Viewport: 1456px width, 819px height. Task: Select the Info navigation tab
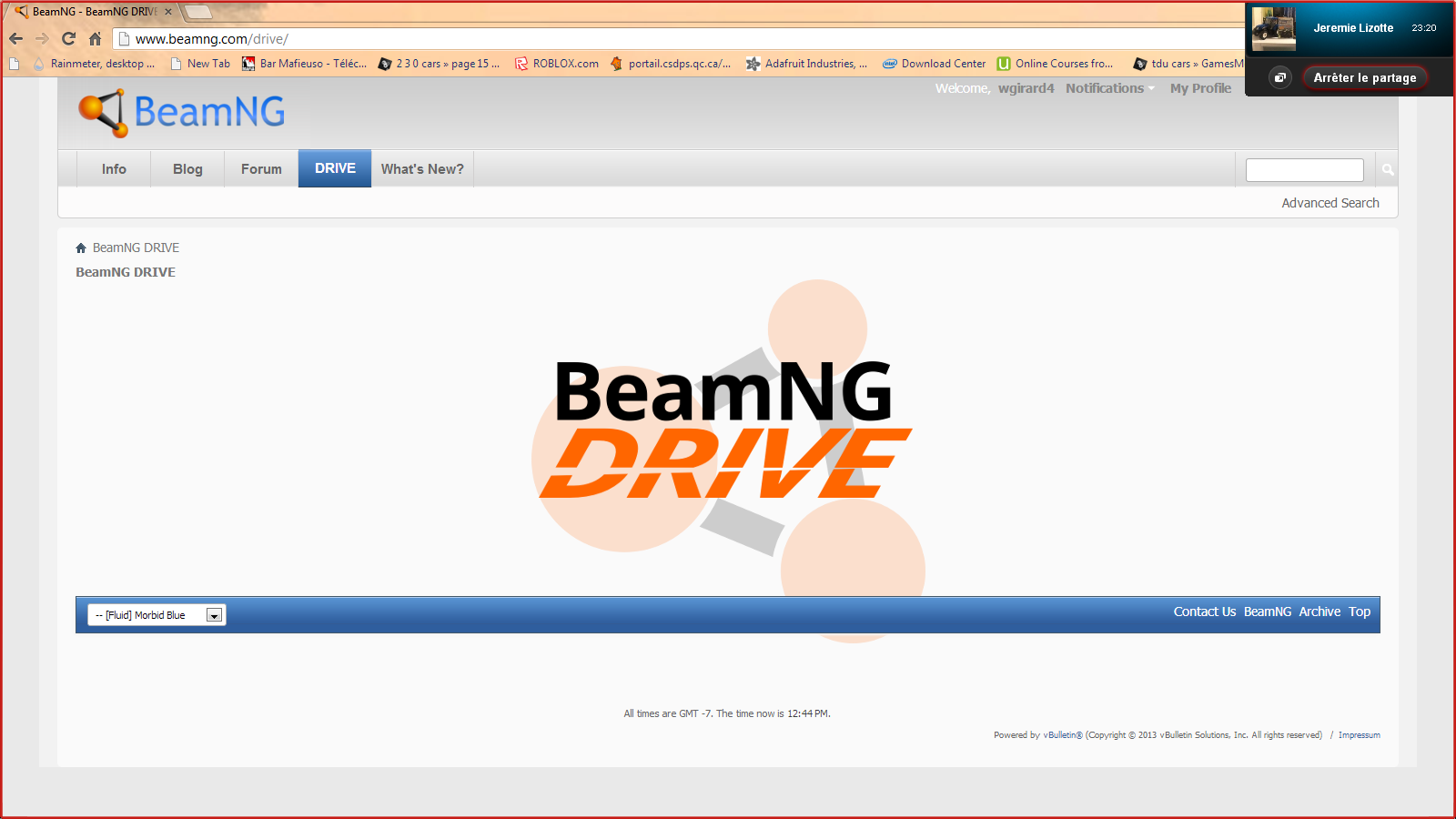pyautogui.click(x=114, y=169)
